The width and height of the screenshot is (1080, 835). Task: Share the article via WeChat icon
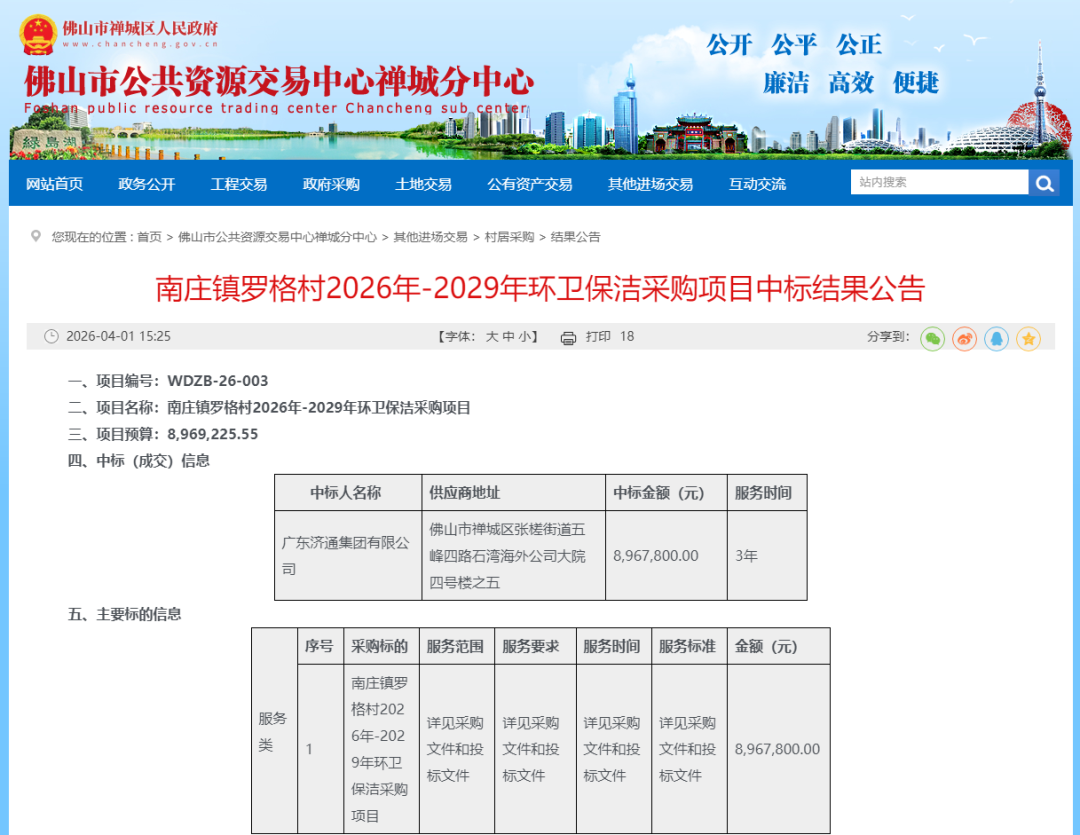(x=932, y=337)
